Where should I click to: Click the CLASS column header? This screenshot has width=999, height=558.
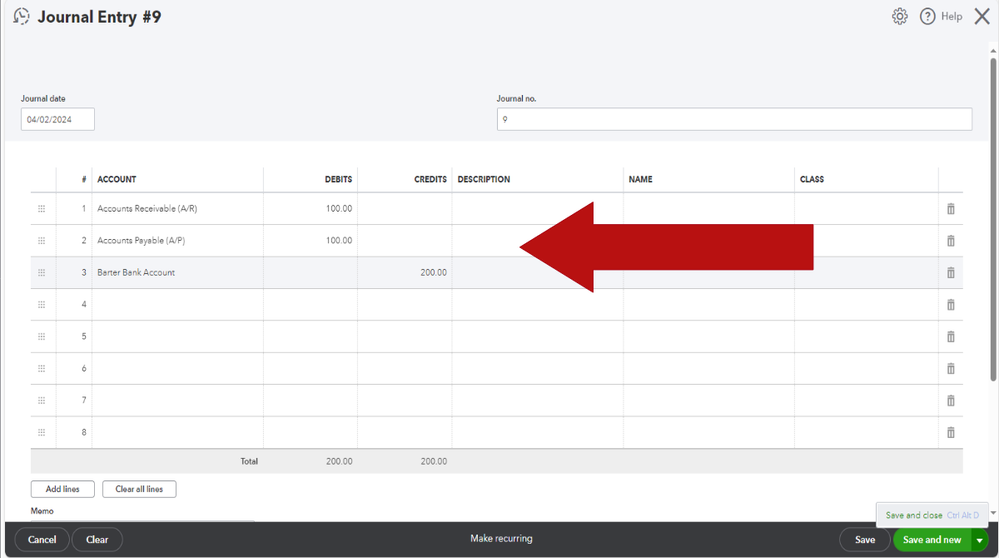point(812,180)
